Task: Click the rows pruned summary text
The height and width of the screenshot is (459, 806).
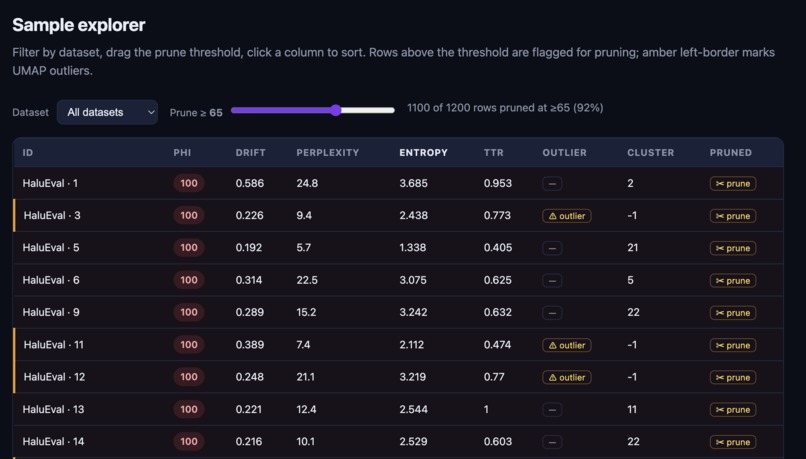Action: [505, 108]
